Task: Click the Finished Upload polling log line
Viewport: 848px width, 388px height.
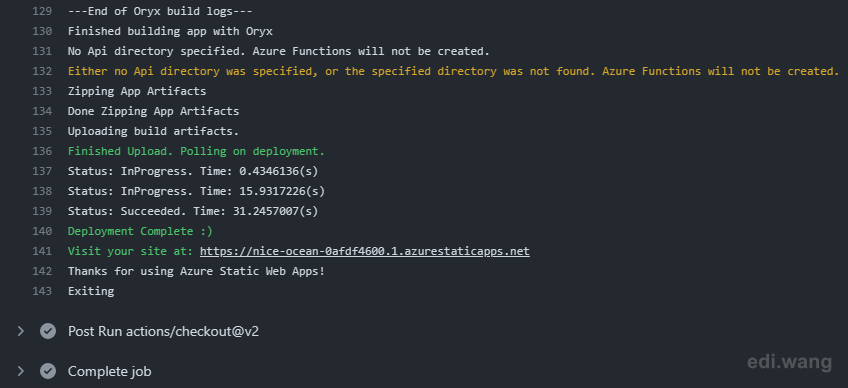Action: click(196, 152)
